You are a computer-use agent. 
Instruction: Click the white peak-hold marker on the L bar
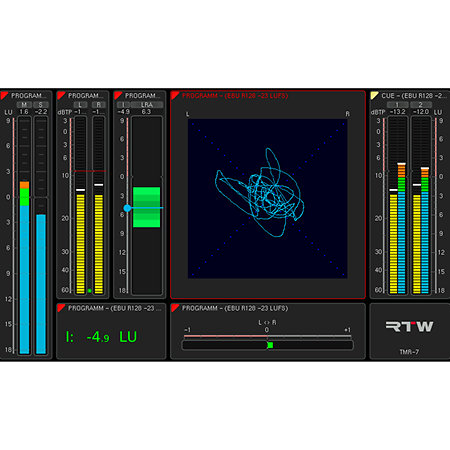pyautogui.click(x=80, y=190)
